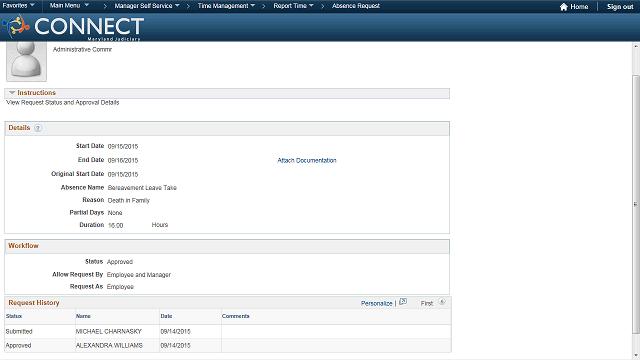Screen dimensions: 640x360
Task: Go to first row using arrow icon
Action: point(442,302)
